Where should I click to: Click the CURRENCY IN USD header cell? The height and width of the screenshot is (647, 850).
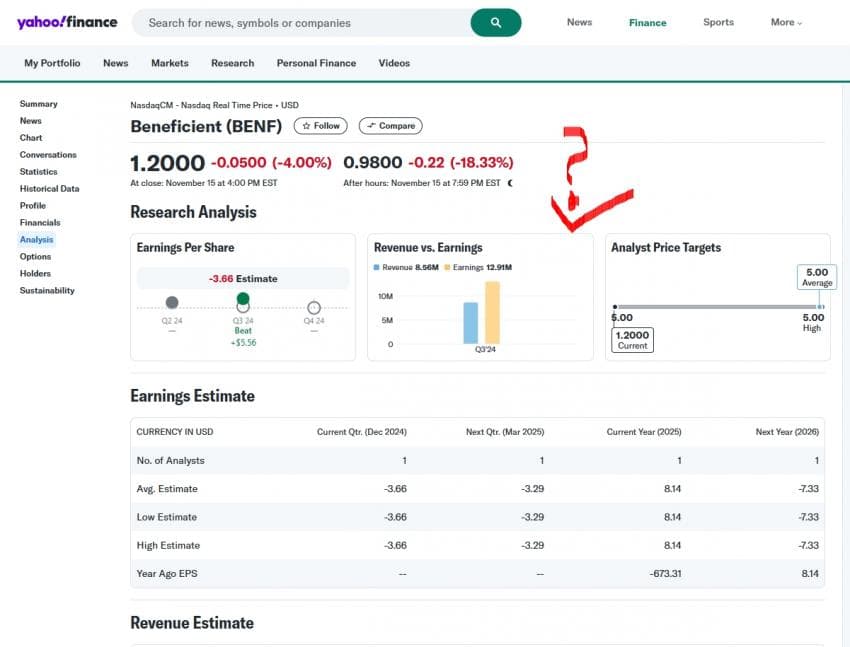point(175,432)
